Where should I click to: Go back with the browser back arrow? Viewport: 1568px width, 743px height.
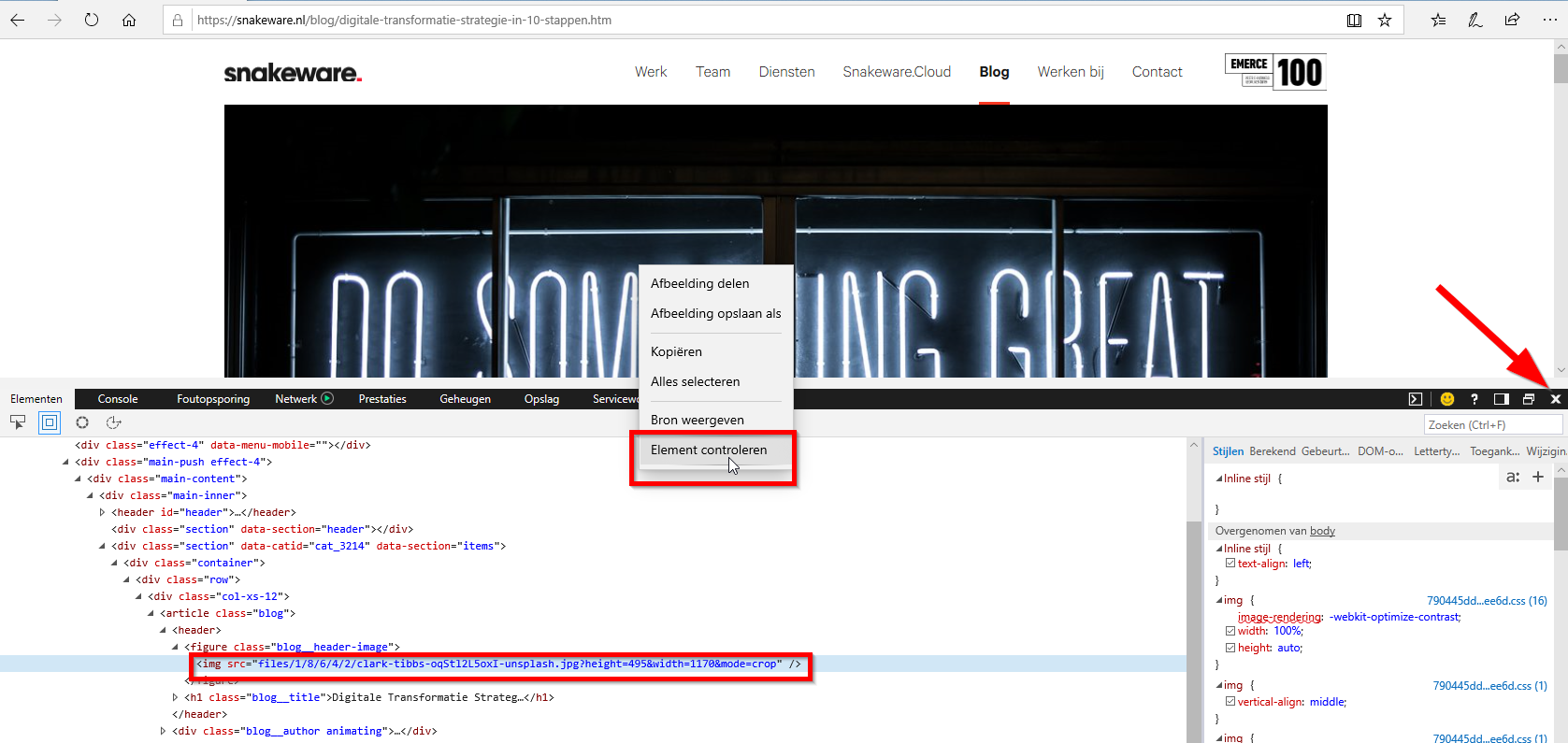point(18,20)
